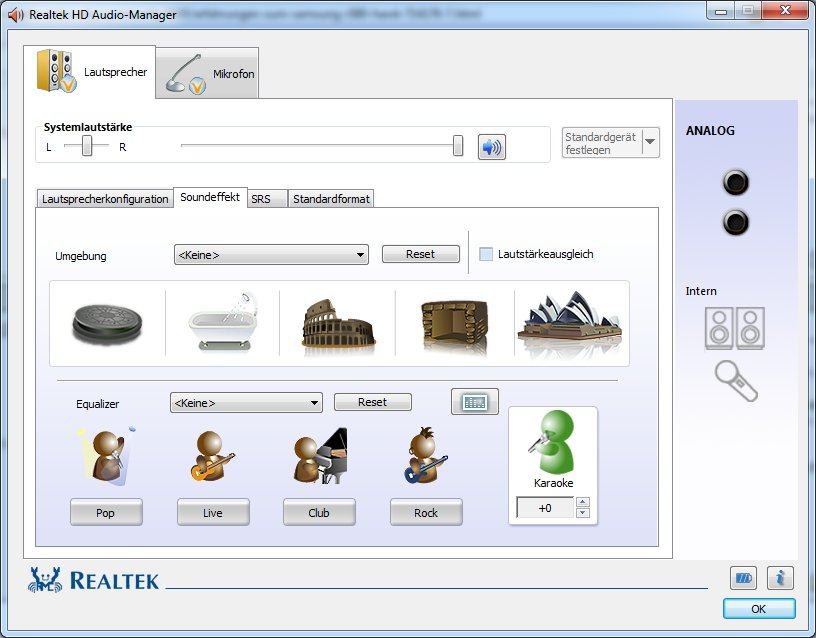Increase Karaoke key with up arrow

tap(583, 502)
